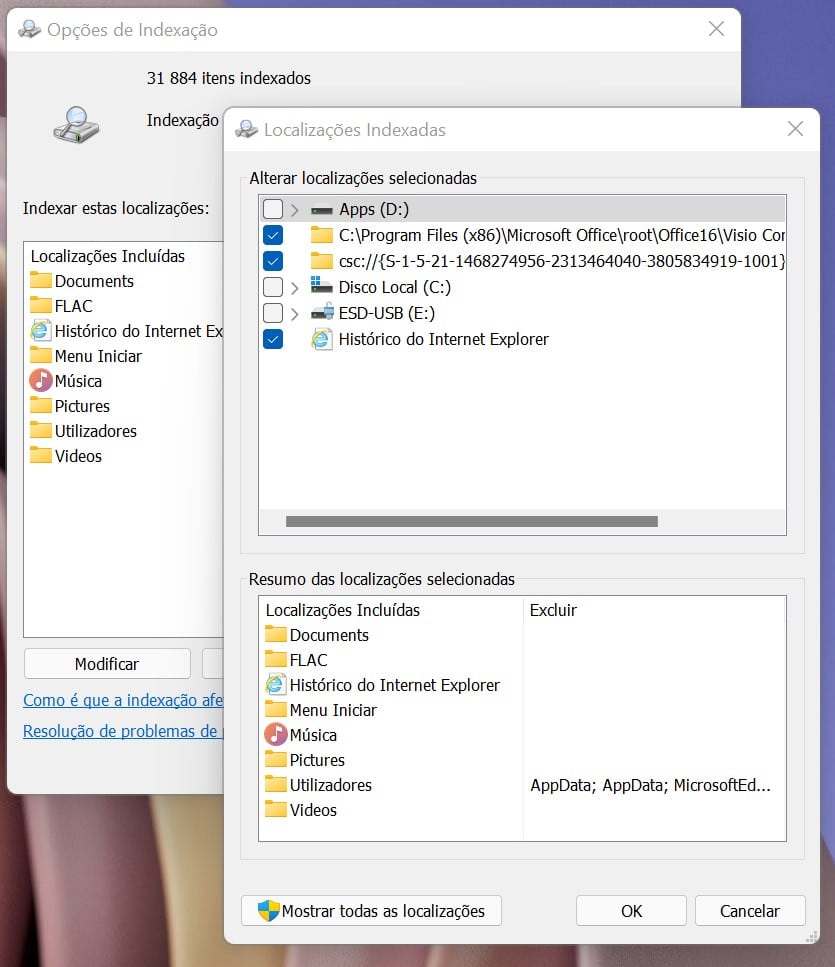Expand the ESD-USB (E:) tree node
This screenshot has width=835, height=967.
click(x=295, y=313)
